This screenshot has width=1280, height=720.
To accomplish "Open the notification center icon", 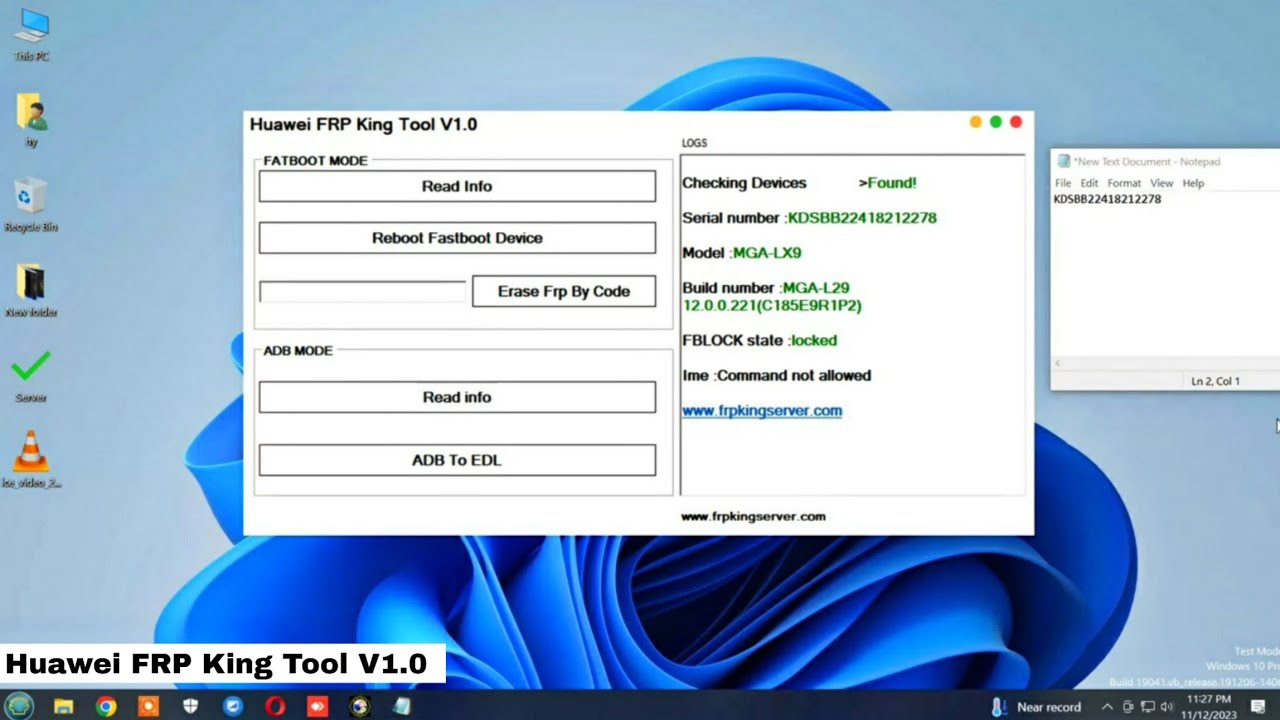I will pyautogui.click(x=1258, y=707).
